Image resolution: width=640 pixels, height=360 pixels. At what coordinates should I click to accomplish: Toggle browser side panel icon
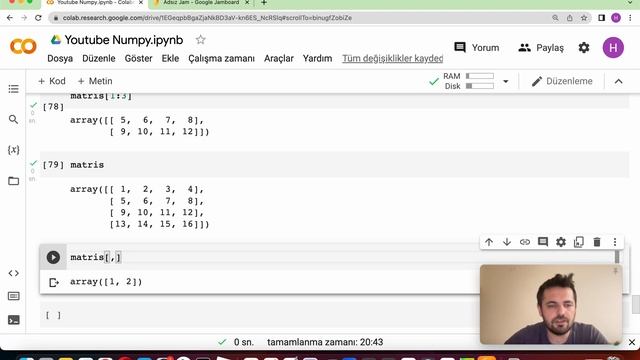coord(601,18)
